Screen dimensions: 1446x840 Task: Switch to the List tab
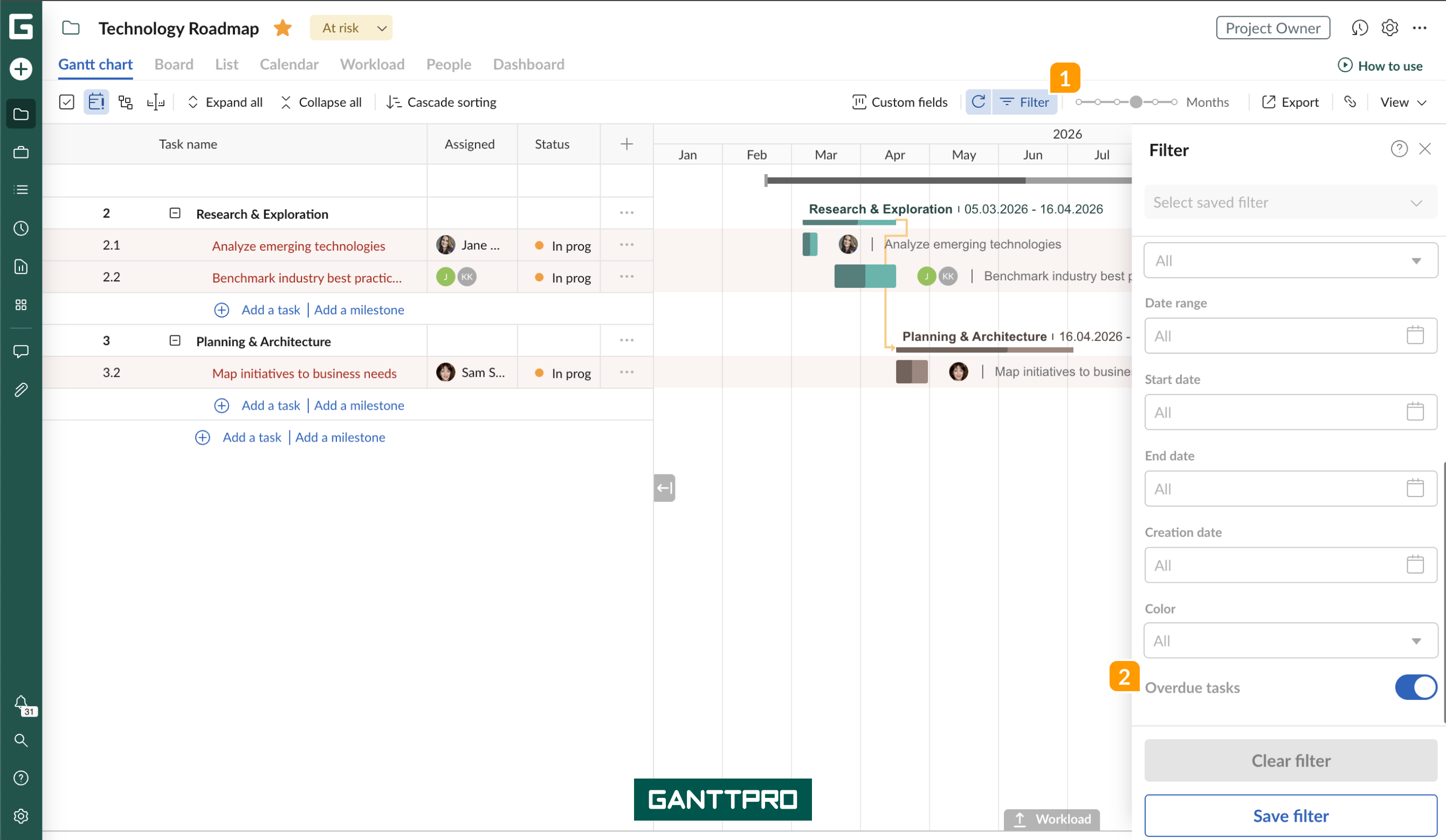point(226,64)
